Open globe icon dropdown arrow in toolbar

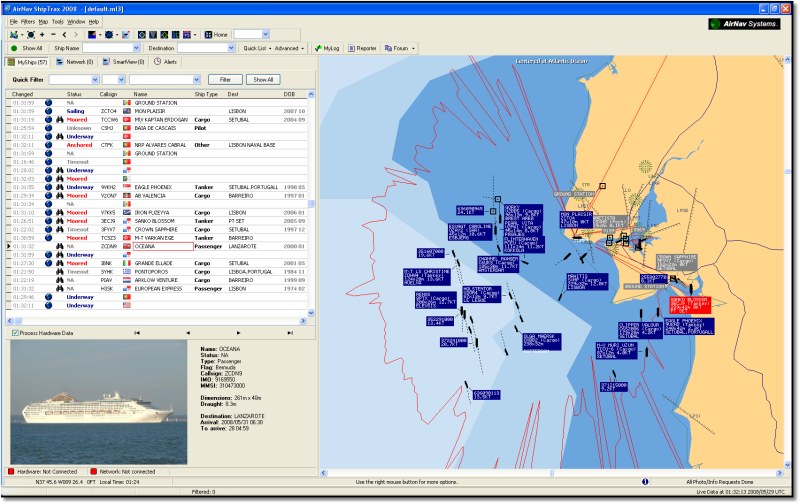(x=117, y=35)
